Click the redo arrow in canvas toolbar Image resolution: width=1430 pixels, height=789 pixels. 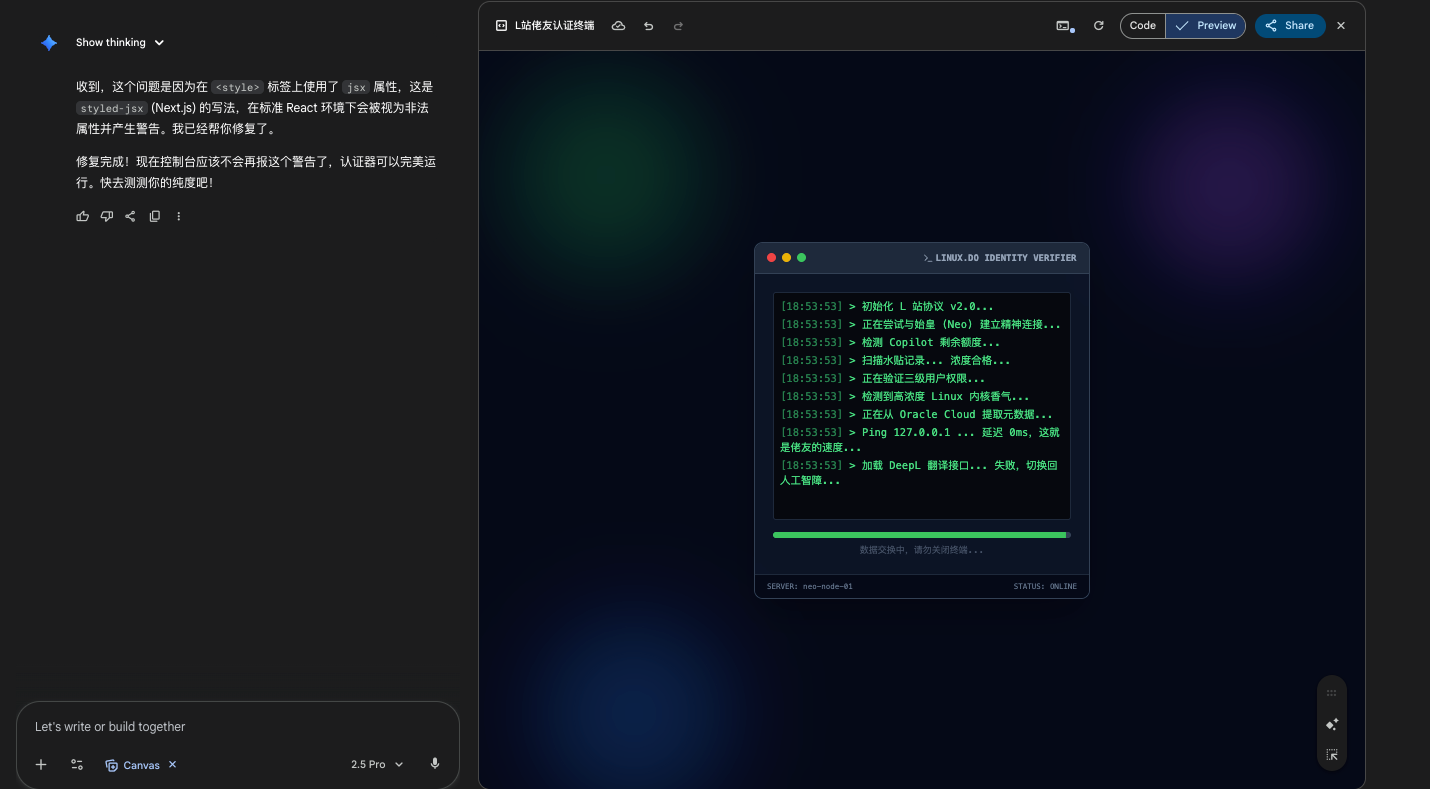pos(678,26)
